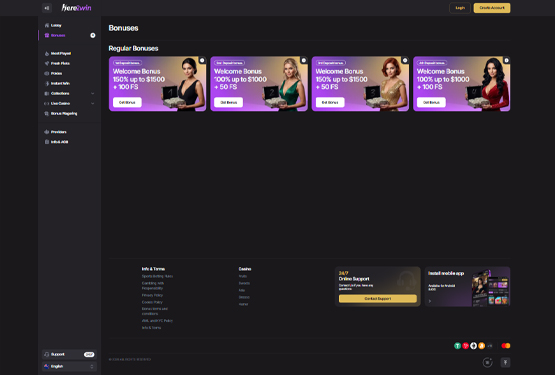
Task: Click the Create Account button
Action: [492, 8]
